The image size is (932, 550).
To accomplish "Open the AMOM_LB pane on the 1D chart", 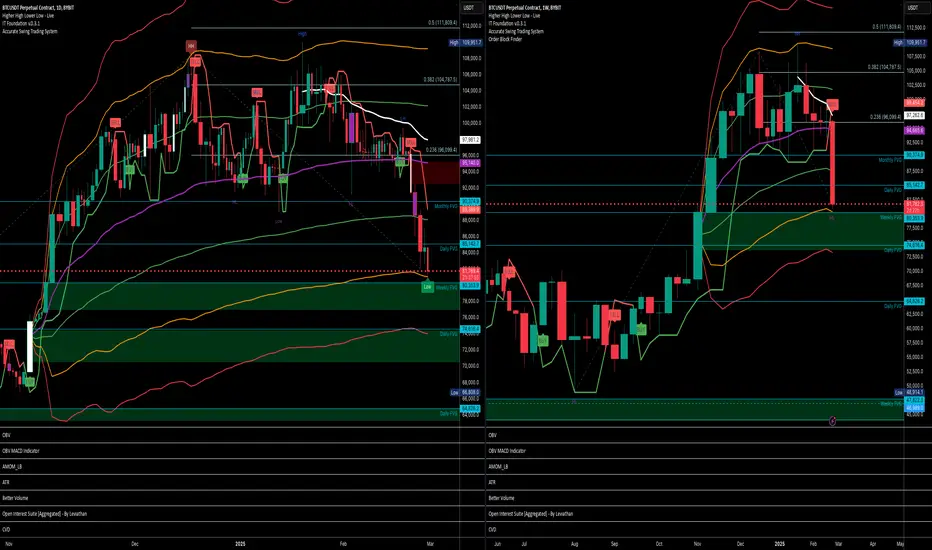I will pyautogui.click(x=11, y=467).
